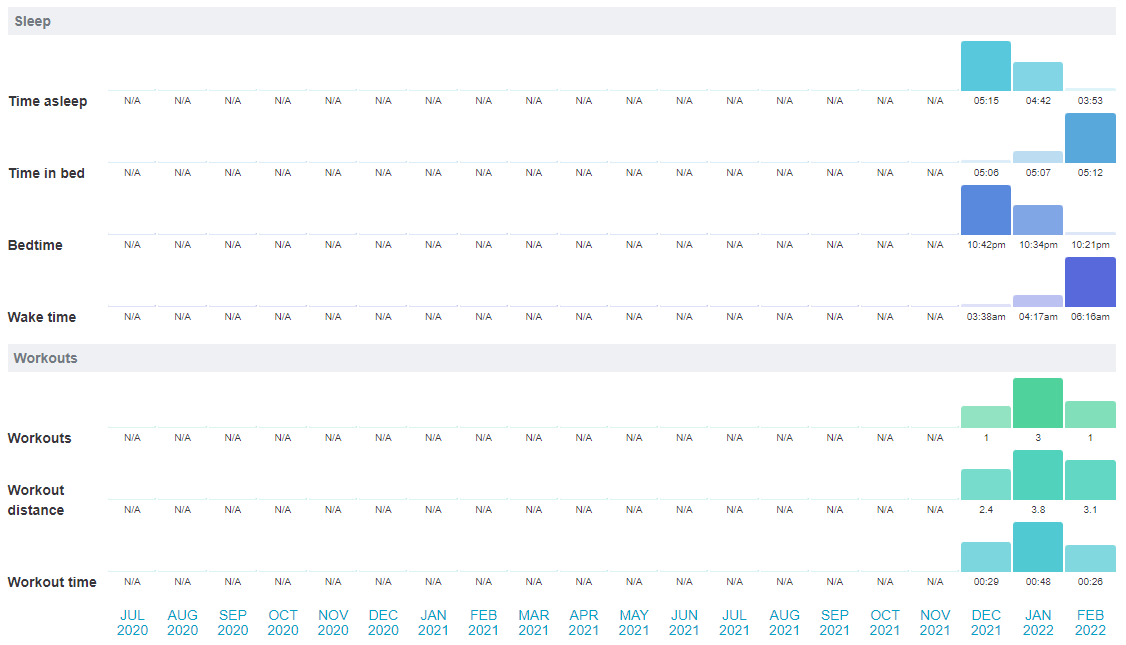
Task: Click the Time in bed February 2022 bar
Action: point(1090,138)
